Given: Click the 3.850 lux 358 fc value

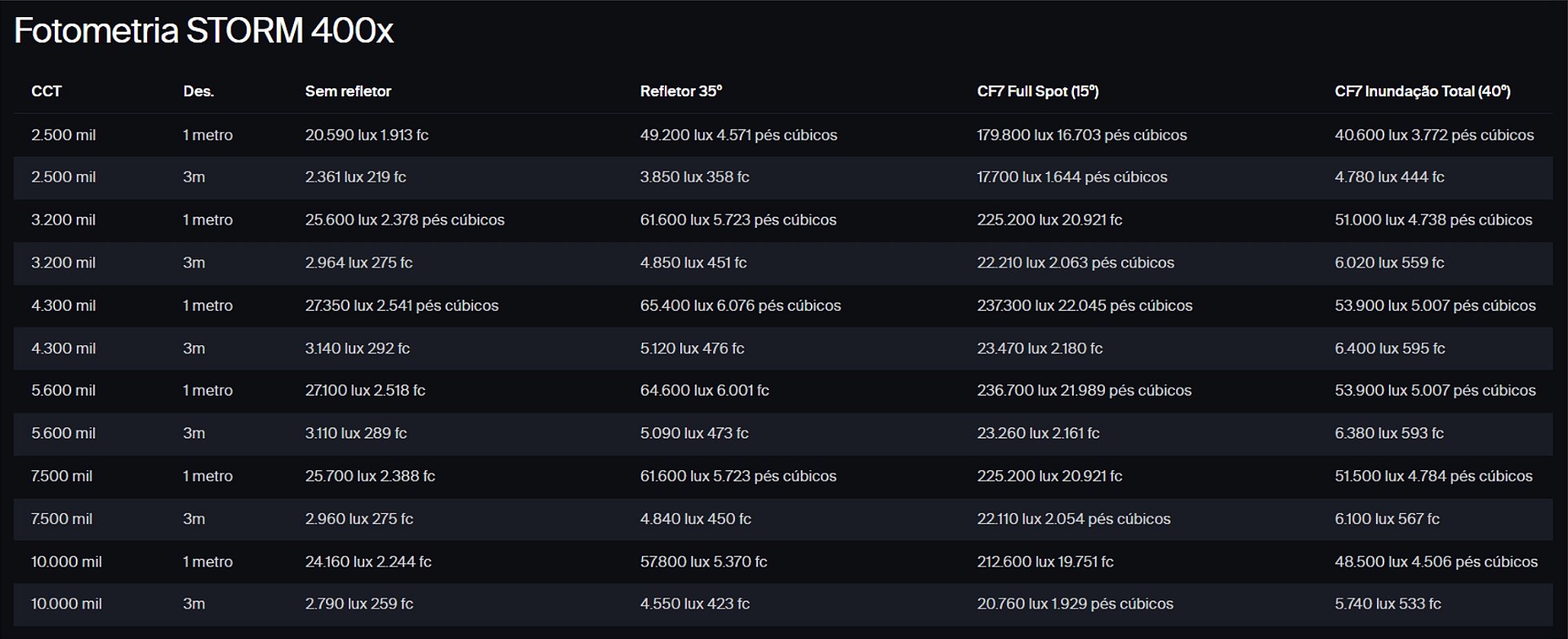Looking at the screenshot, I should click(x=694, y=177).
